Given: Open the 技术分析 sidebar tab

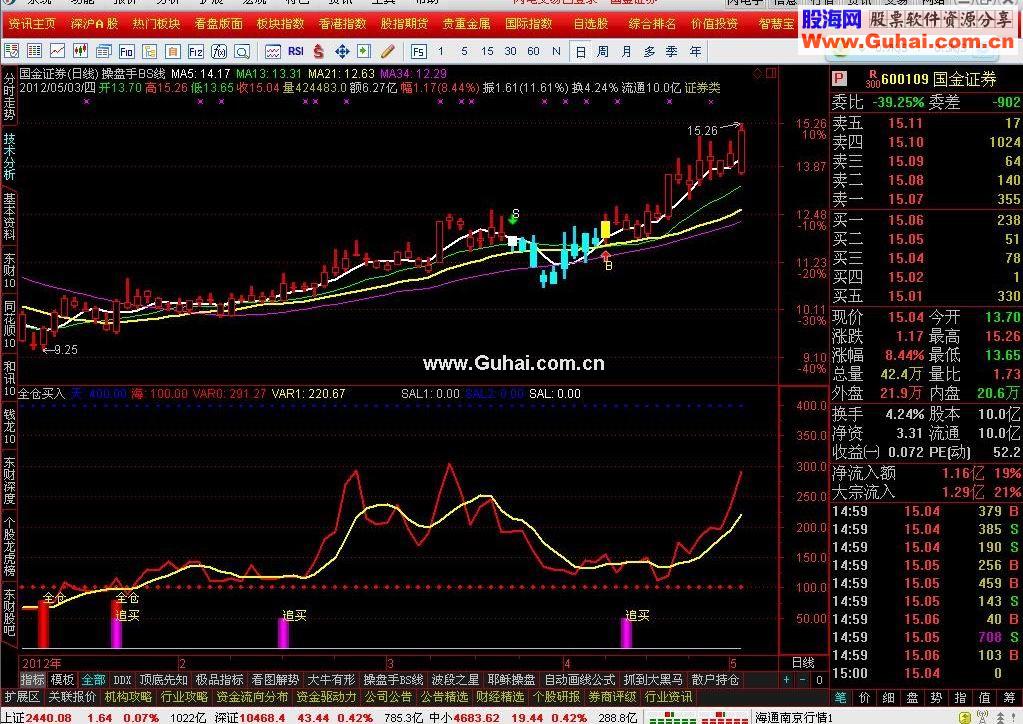Looking at the screenshot, I should click(9, 157).
